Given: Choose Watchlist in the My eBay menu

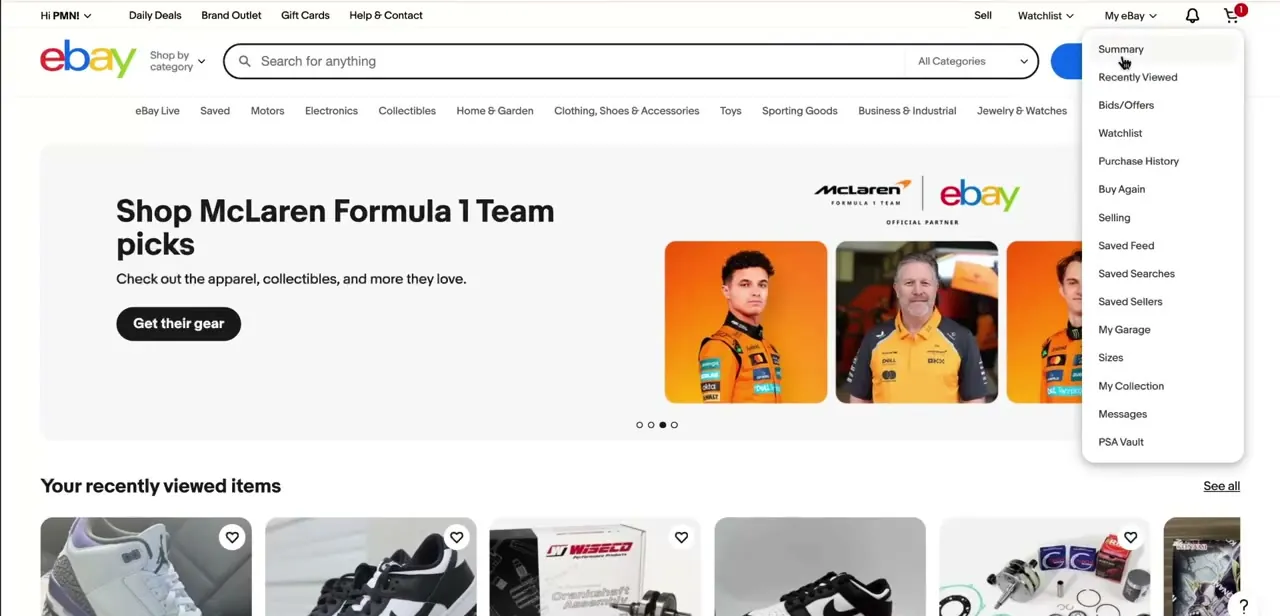Looking at the screenshot, I should (1120, 133).
